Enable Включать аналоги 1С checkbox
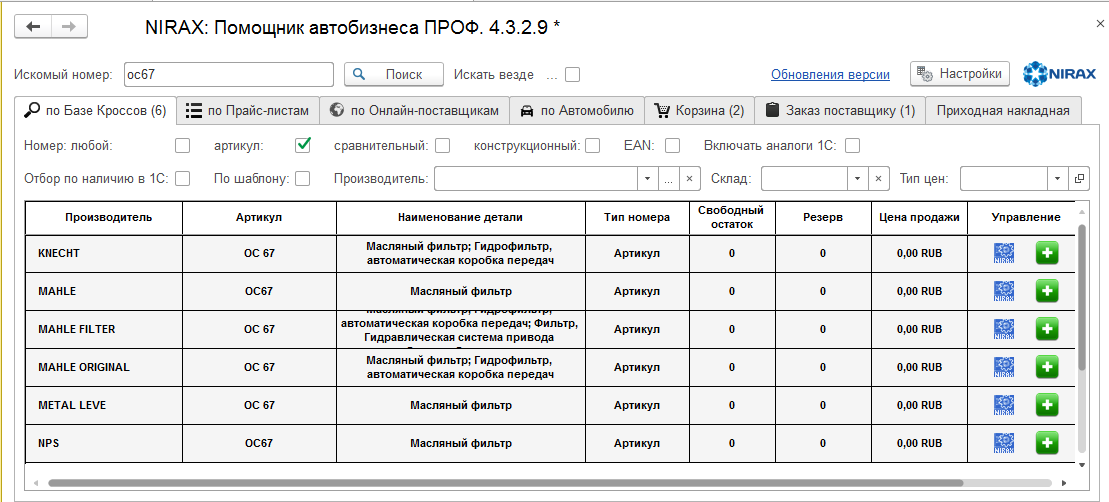The height and width of the screenshot is (502, 1109). pyautogui.click(x=852, y=146)
